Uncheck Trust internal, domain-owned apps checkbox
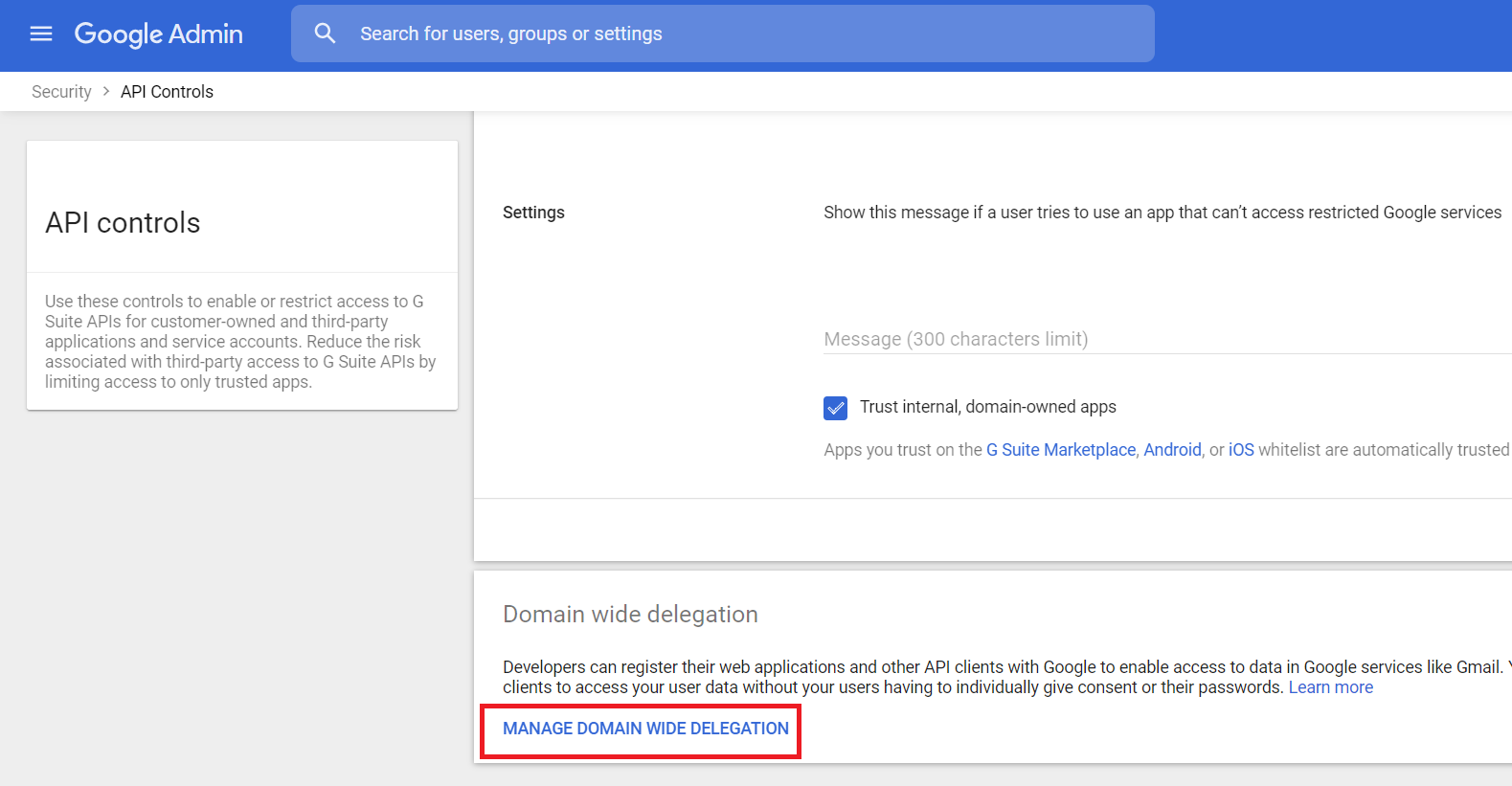This screenshot has width=1512, height=786. coord(835,408)
